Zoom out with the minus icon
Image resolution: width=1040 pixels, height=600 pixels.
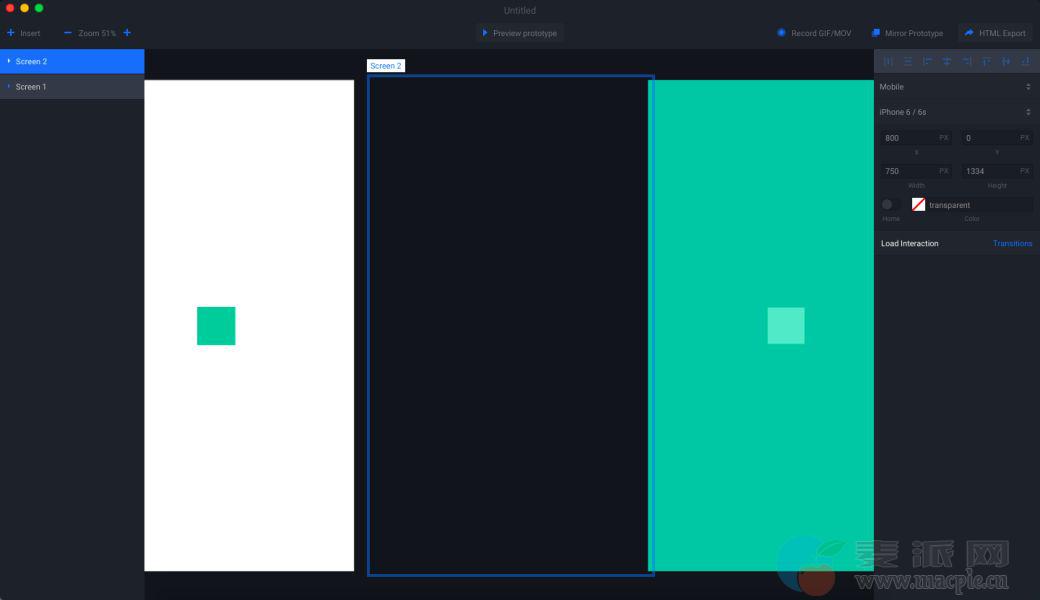tap(68, 33)
